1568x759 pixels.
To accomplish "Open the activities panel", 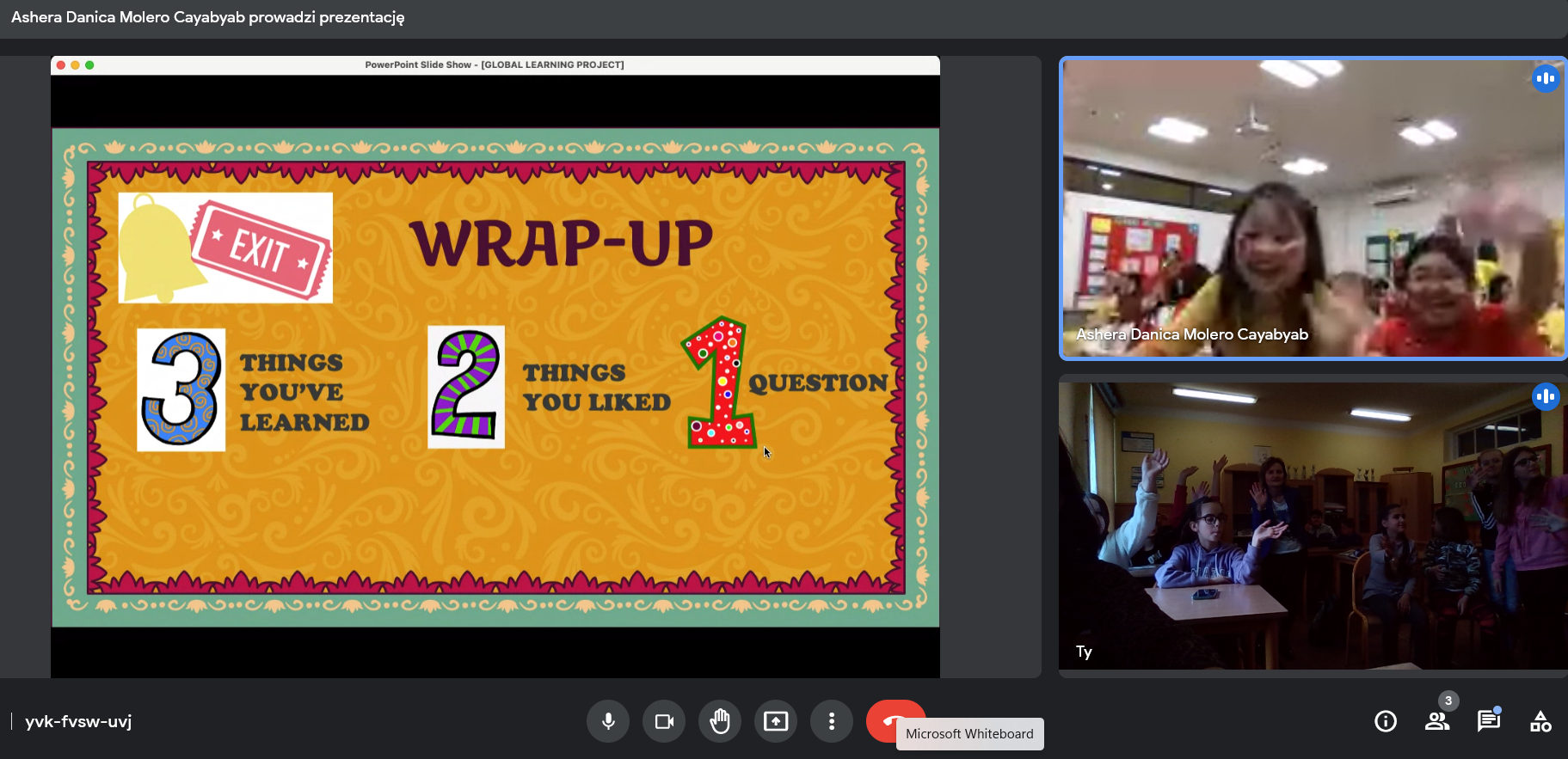I will point(1540,721).
